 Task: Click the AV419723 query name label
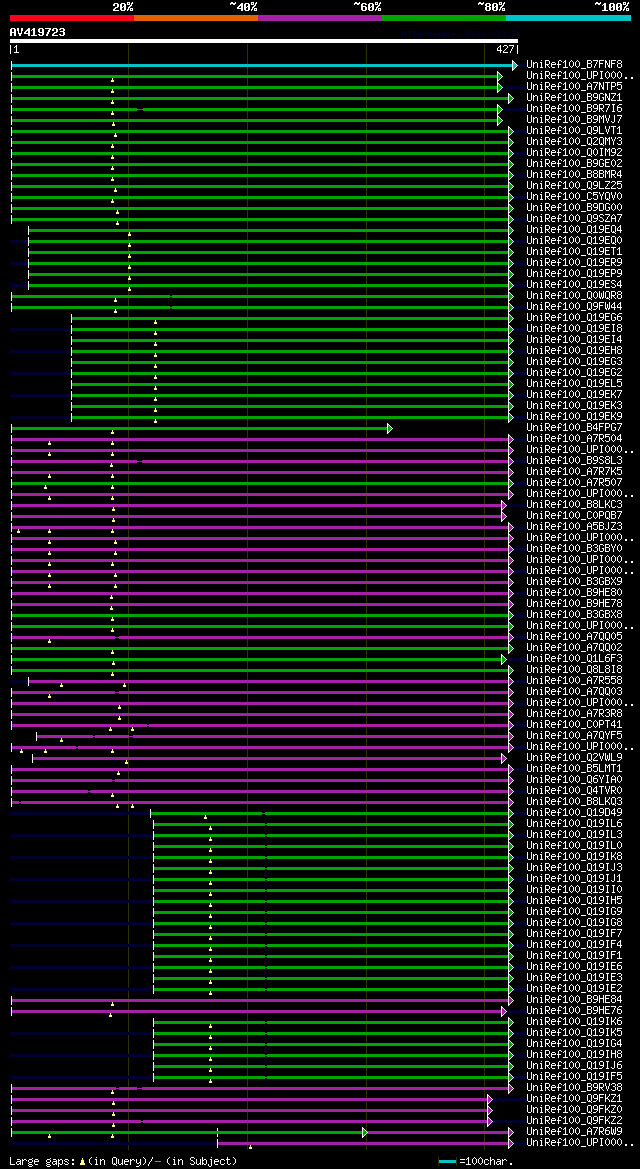click(x=37, y=32)
